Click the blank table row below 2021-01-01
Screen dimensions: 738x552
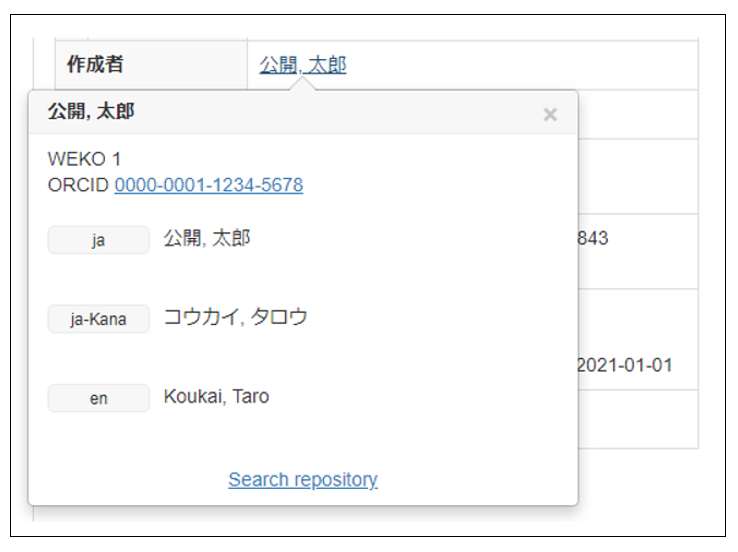[x=637, y=418]
